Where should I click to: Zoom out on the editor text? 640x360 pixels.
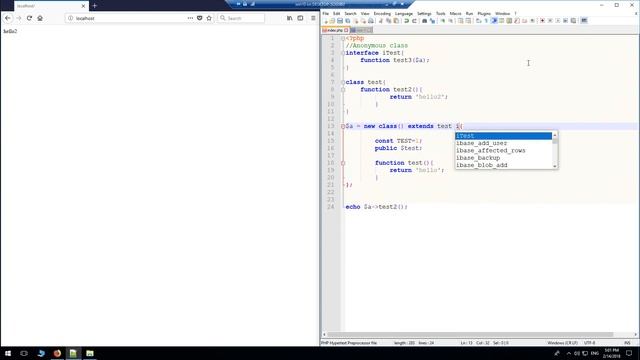pyautogui.click(x=451, y=20)
